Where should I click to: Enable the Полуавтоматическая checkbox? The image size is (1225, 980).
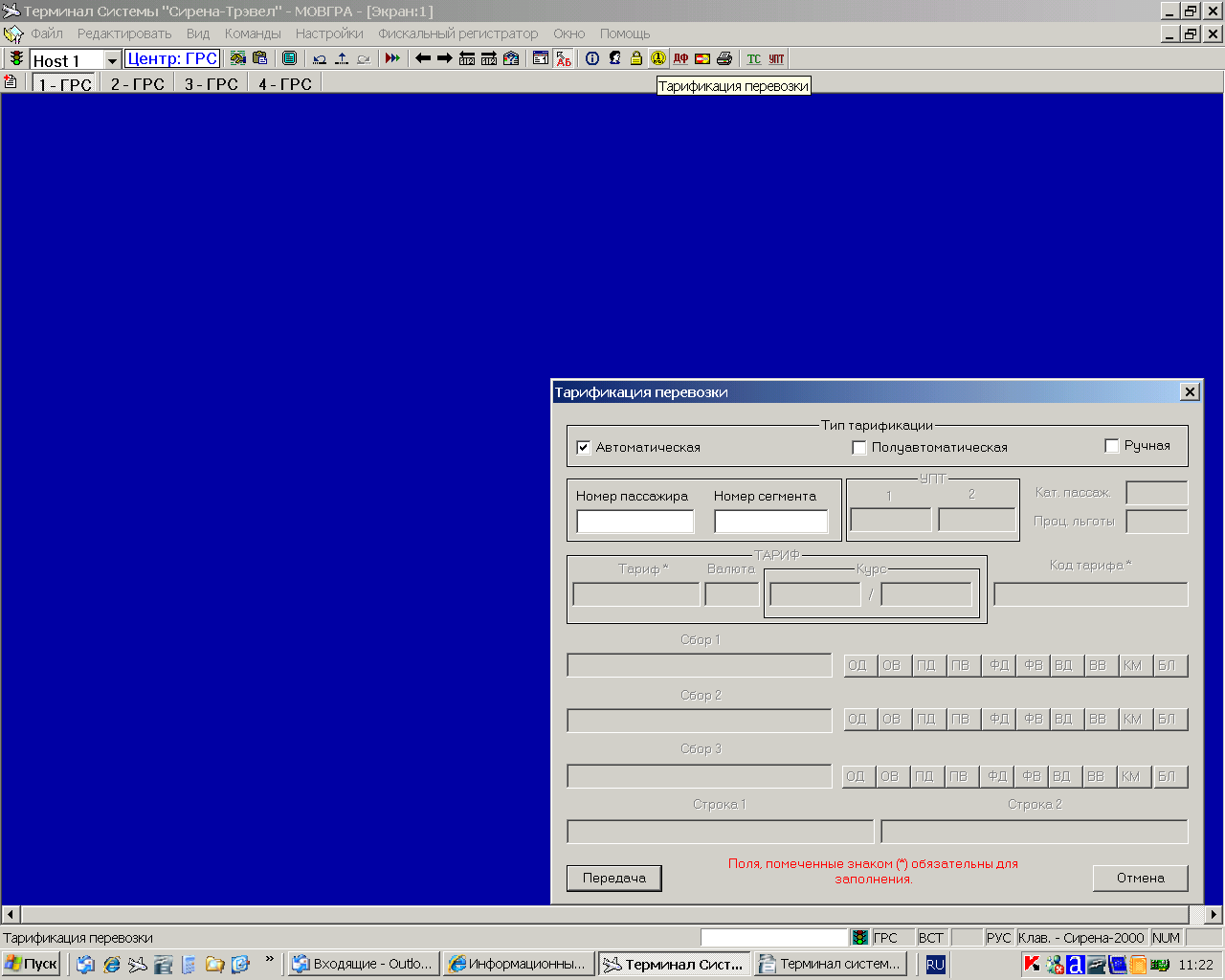tap(858, 447)
